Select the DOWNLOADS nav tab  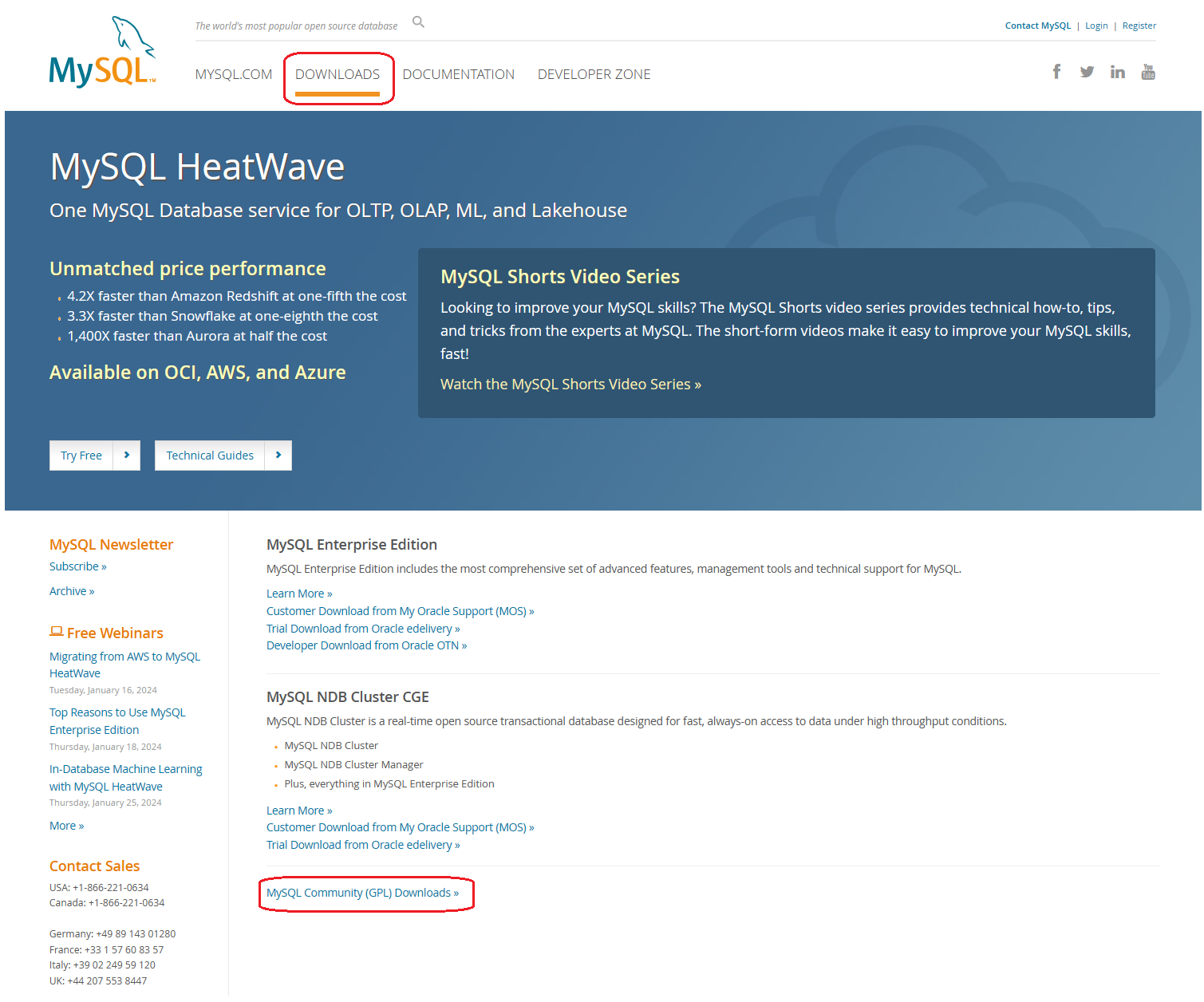(338, 74)
